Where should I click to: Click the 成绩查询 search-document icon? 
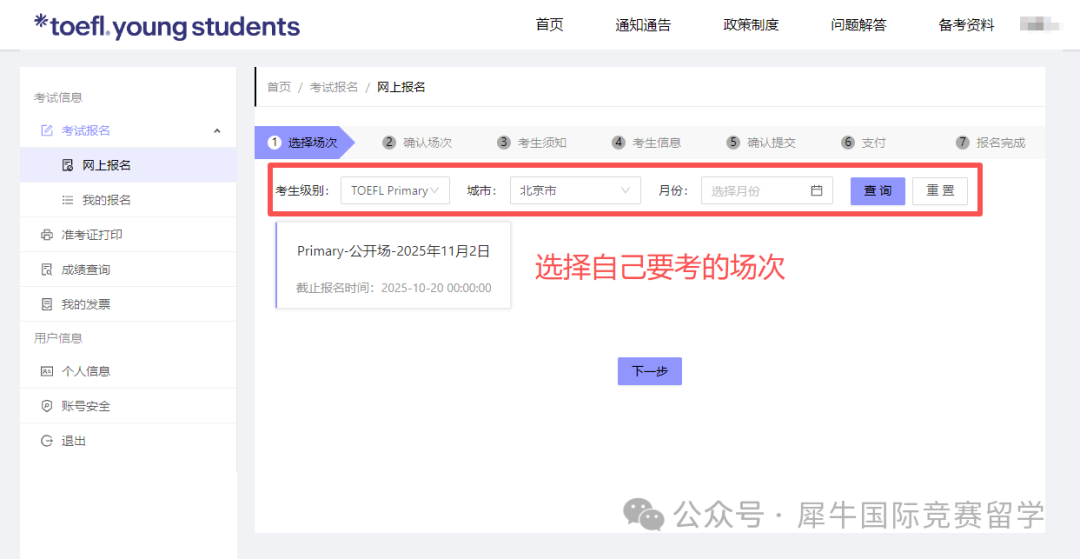click(x=46, y=269)
